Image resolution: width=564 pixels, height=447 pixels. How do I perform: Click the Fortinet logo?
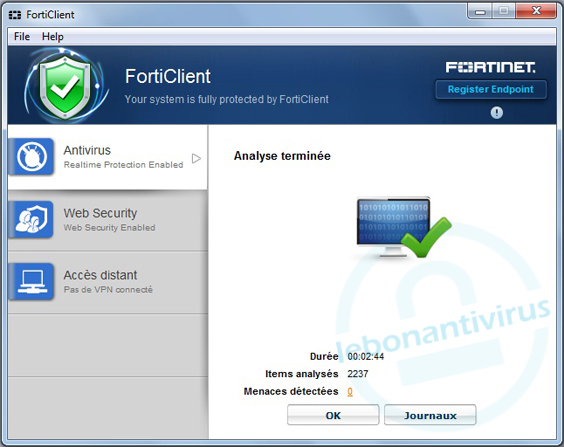pos(491,67)
